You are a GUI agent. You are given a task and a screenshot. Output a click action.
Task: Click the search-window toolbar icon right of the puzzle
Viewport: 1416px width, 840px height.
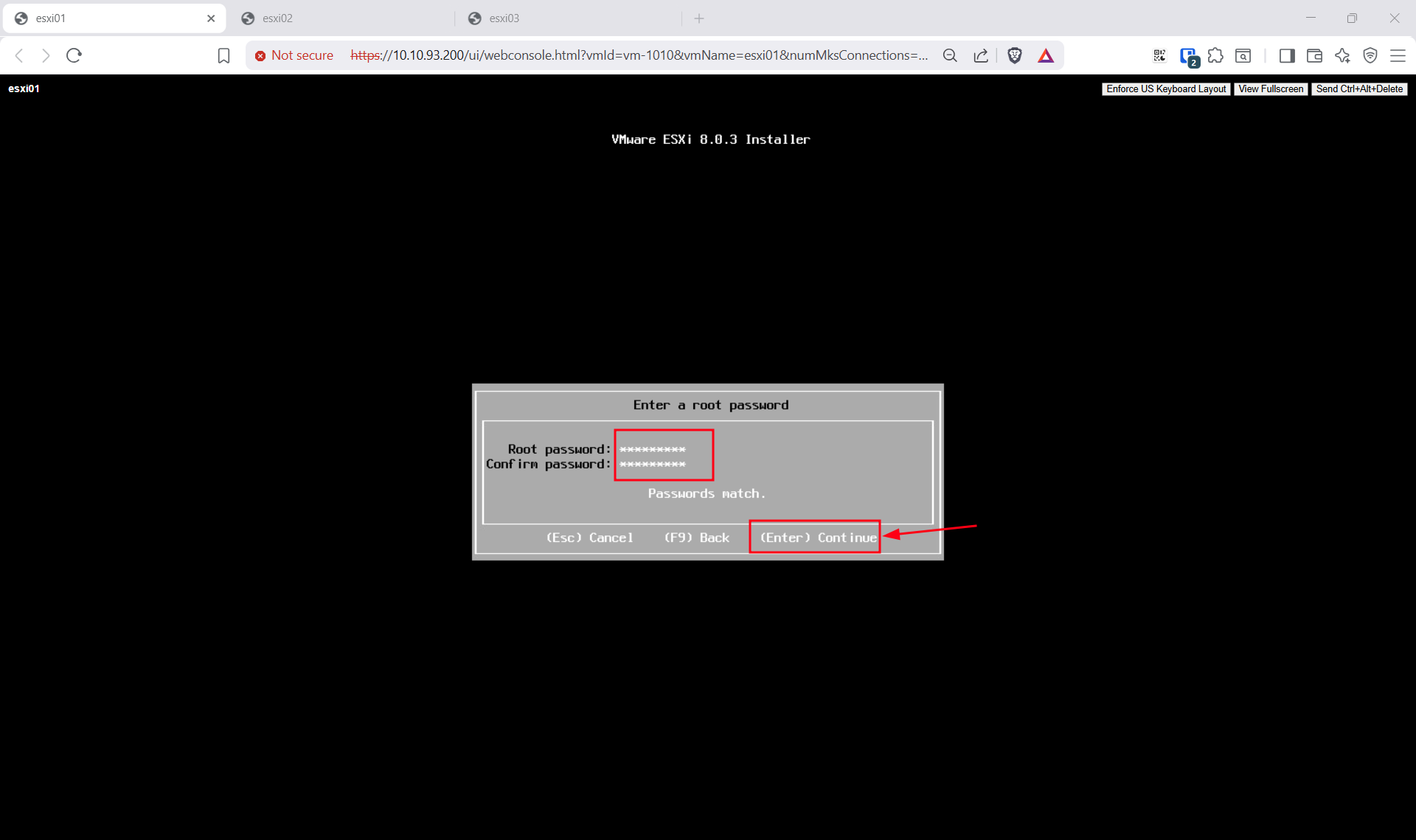(1243, 55)
